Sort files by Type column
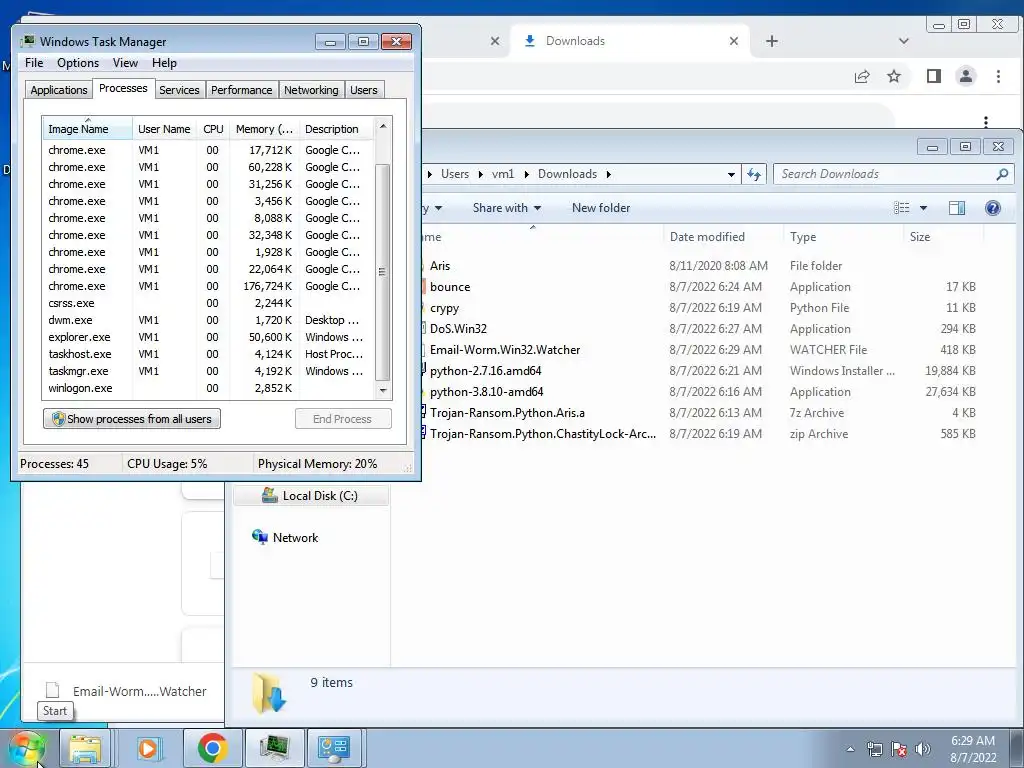Screen dimensions: 1024x768 click(x=842, y=237)
